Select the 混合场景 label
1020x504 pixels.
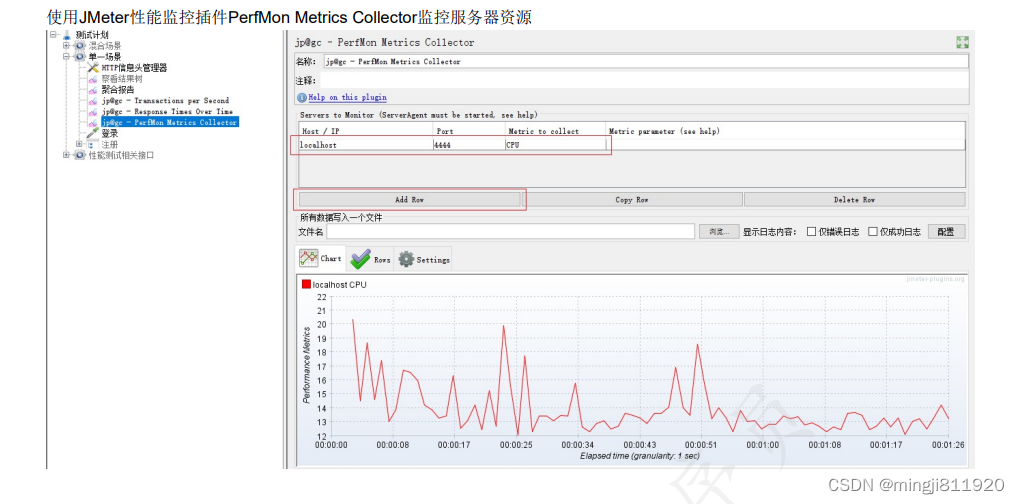[105, 46]
